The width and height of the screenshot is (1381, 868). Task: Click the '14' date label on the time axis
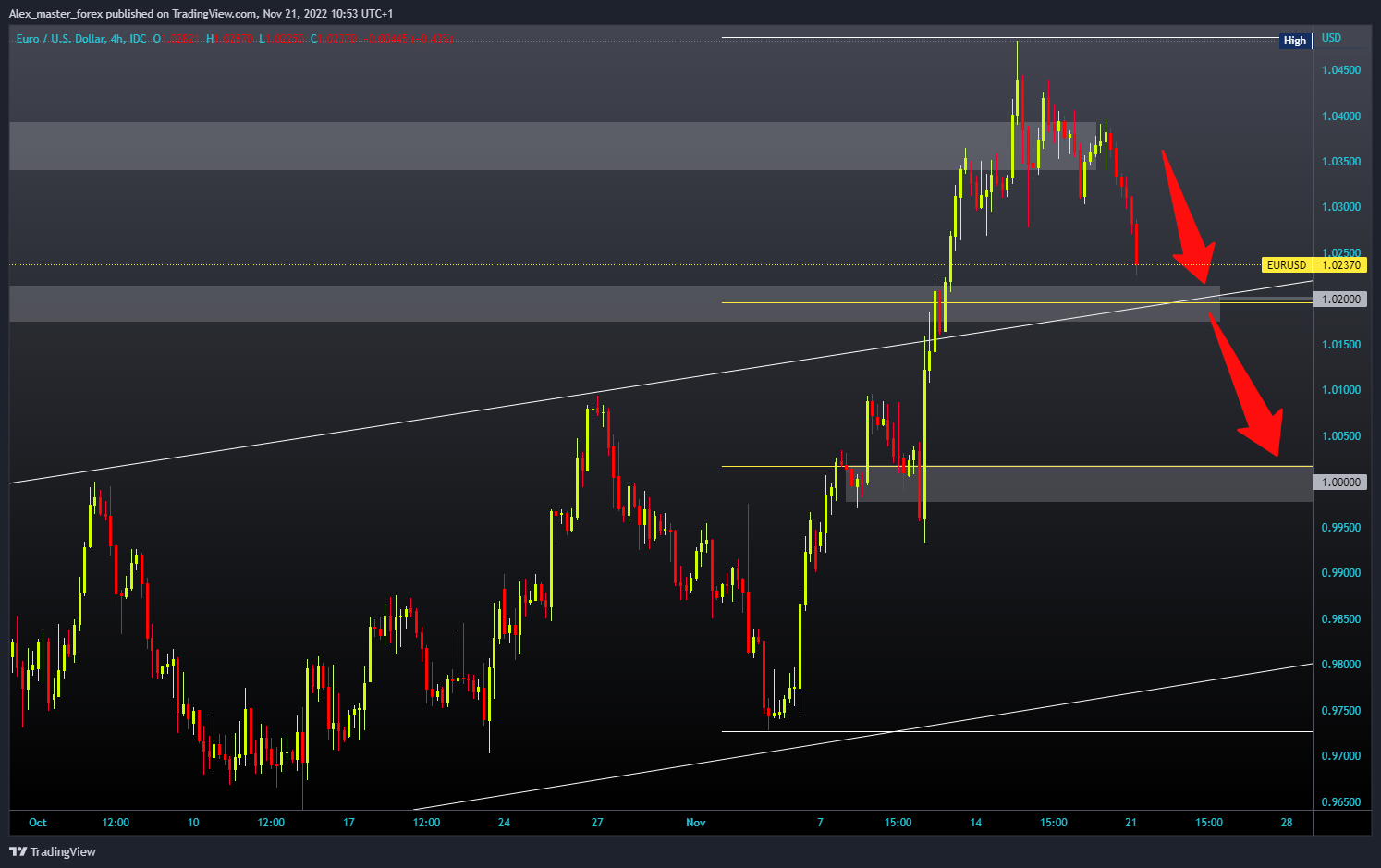[x=975, y=823]
